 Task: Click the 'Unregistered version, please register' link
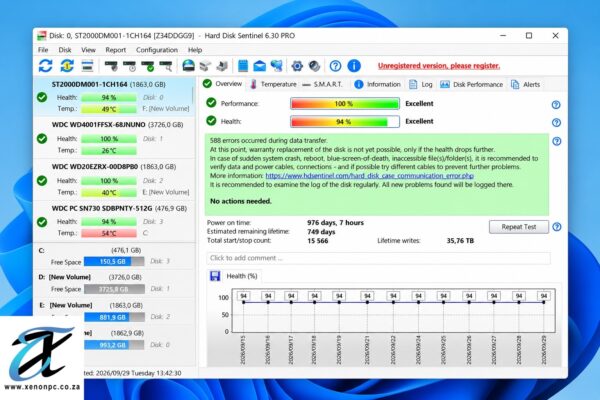point(439,66)
